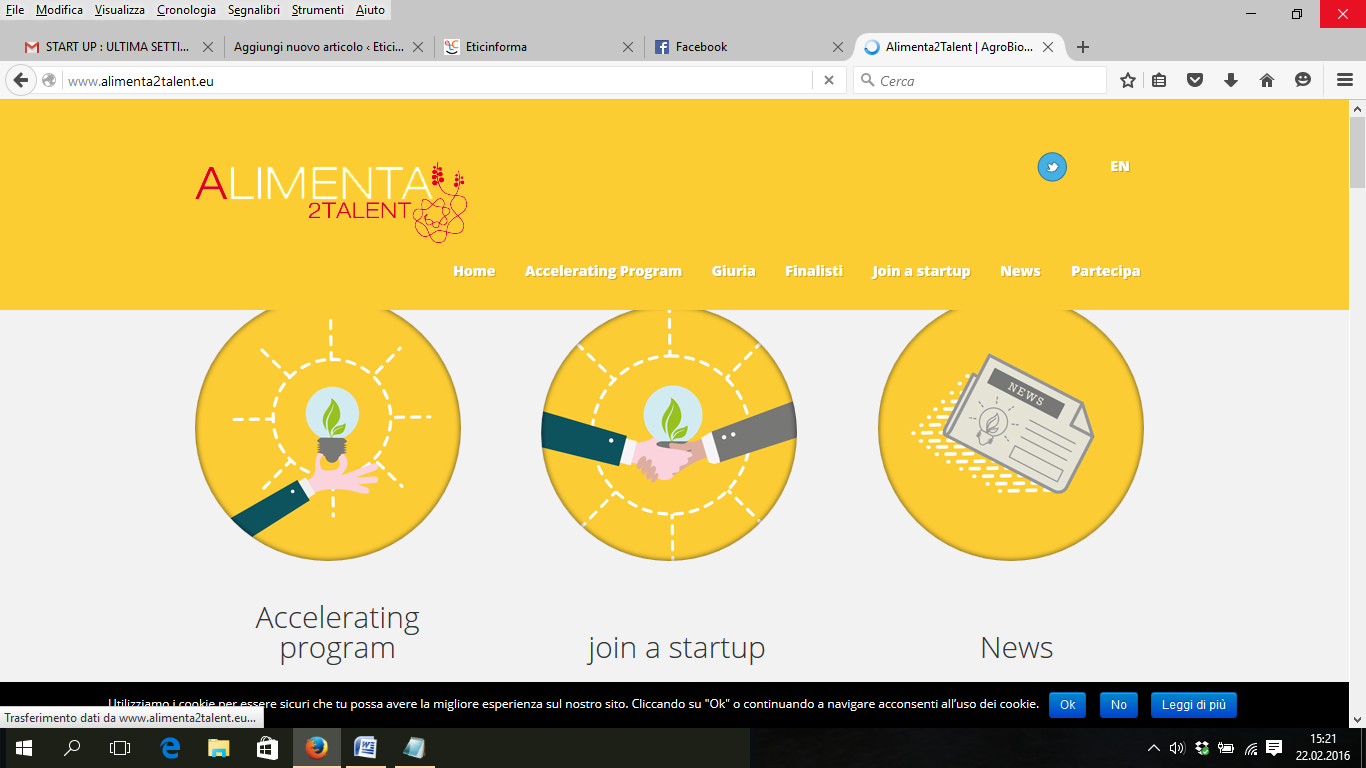Screen dimensions: 1366x768
Task: Click Leggi di più cookie button
Action: pos(1193,705)
